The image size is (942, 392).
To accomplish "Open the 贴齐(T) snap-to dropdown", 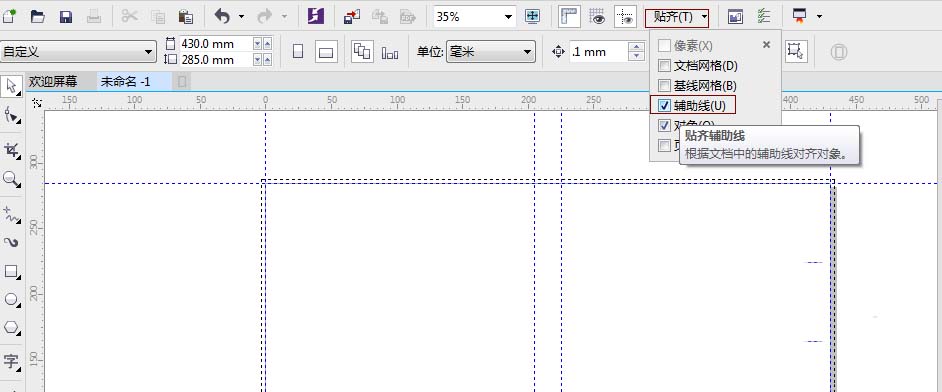I will (x=677, y=17).
